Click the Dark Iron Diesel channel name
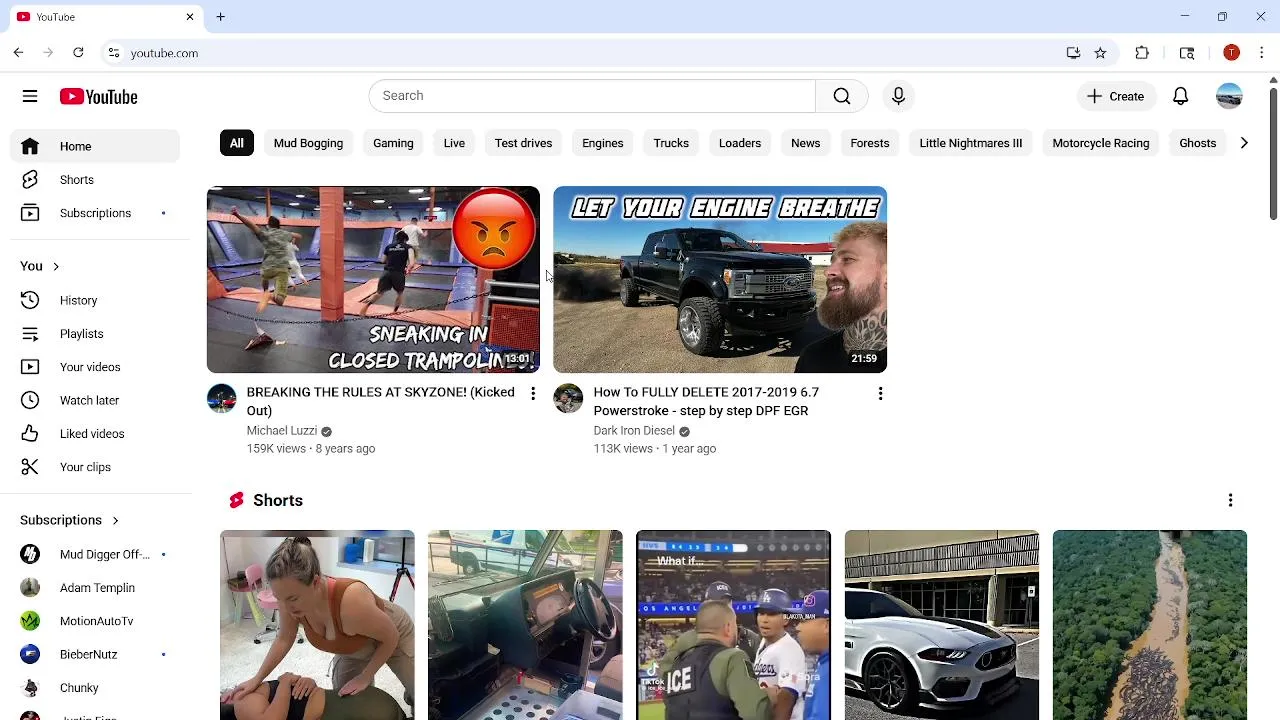The image size is (1280, 720). pyautogui.click(x=634, y=431)
